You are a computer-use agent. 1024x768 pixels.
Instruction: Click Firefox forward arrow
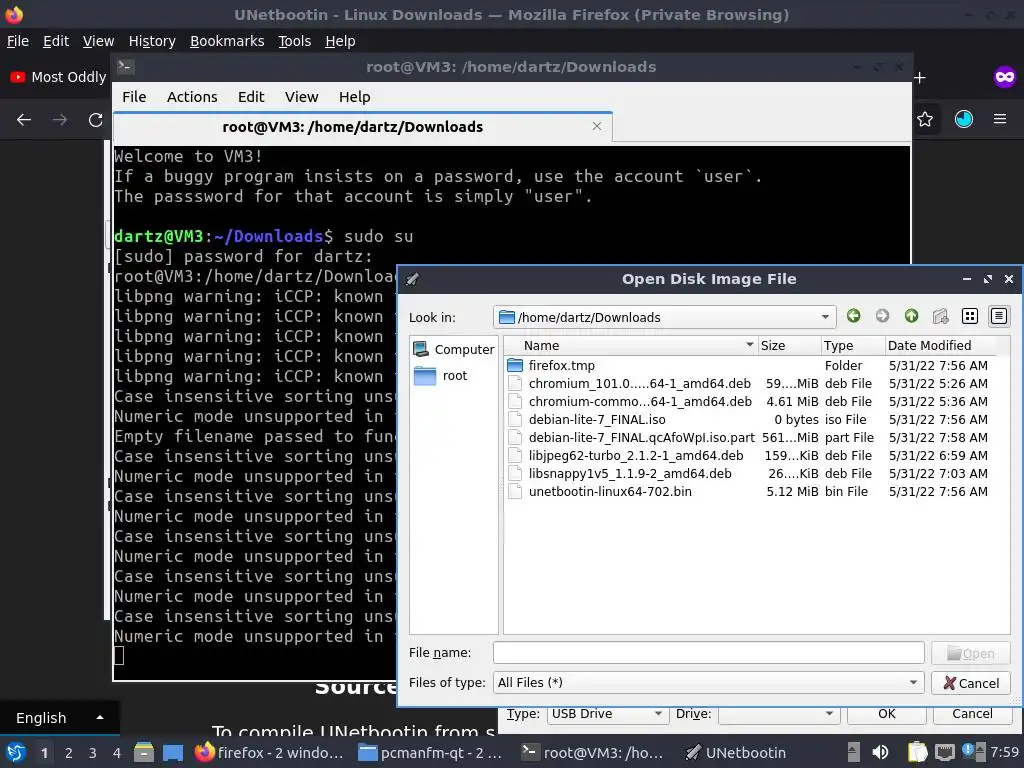tap(59, 120)
